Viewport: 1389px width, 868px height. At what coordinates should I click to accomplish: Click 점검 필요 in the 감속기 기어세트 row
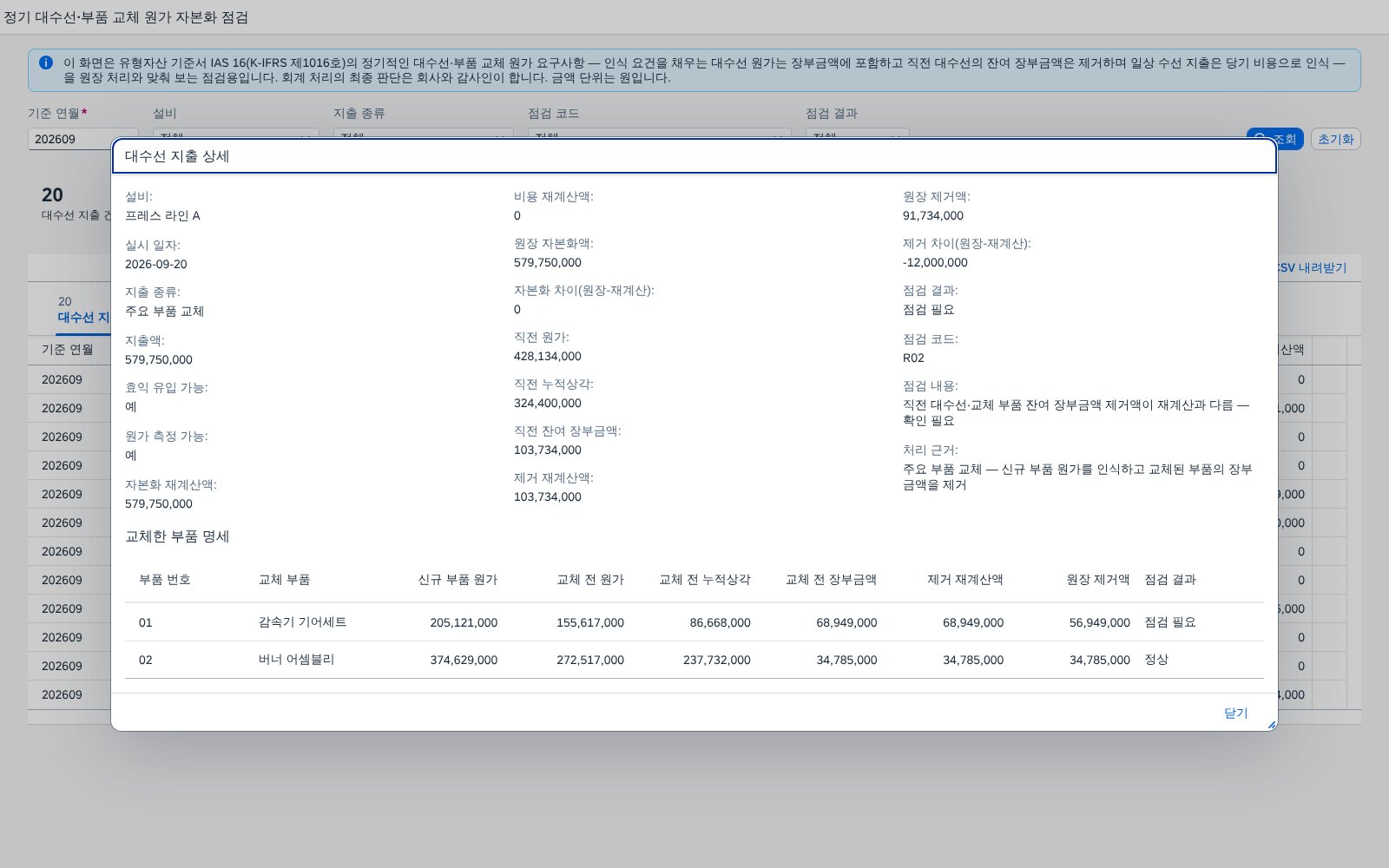coord(1170,622)
